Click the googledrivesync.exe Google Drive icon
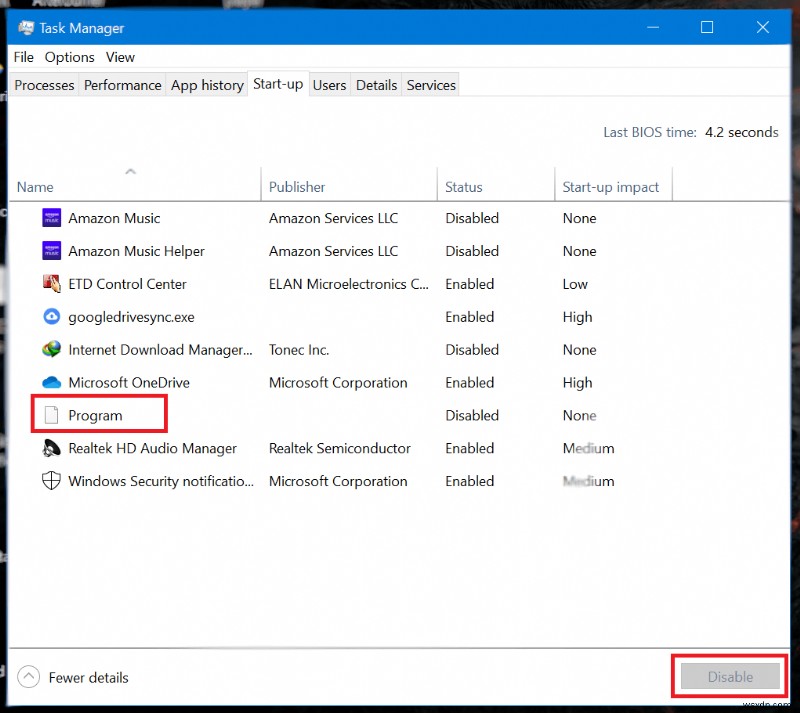Viewport: 800px width, 713px height. click(51, 317)
